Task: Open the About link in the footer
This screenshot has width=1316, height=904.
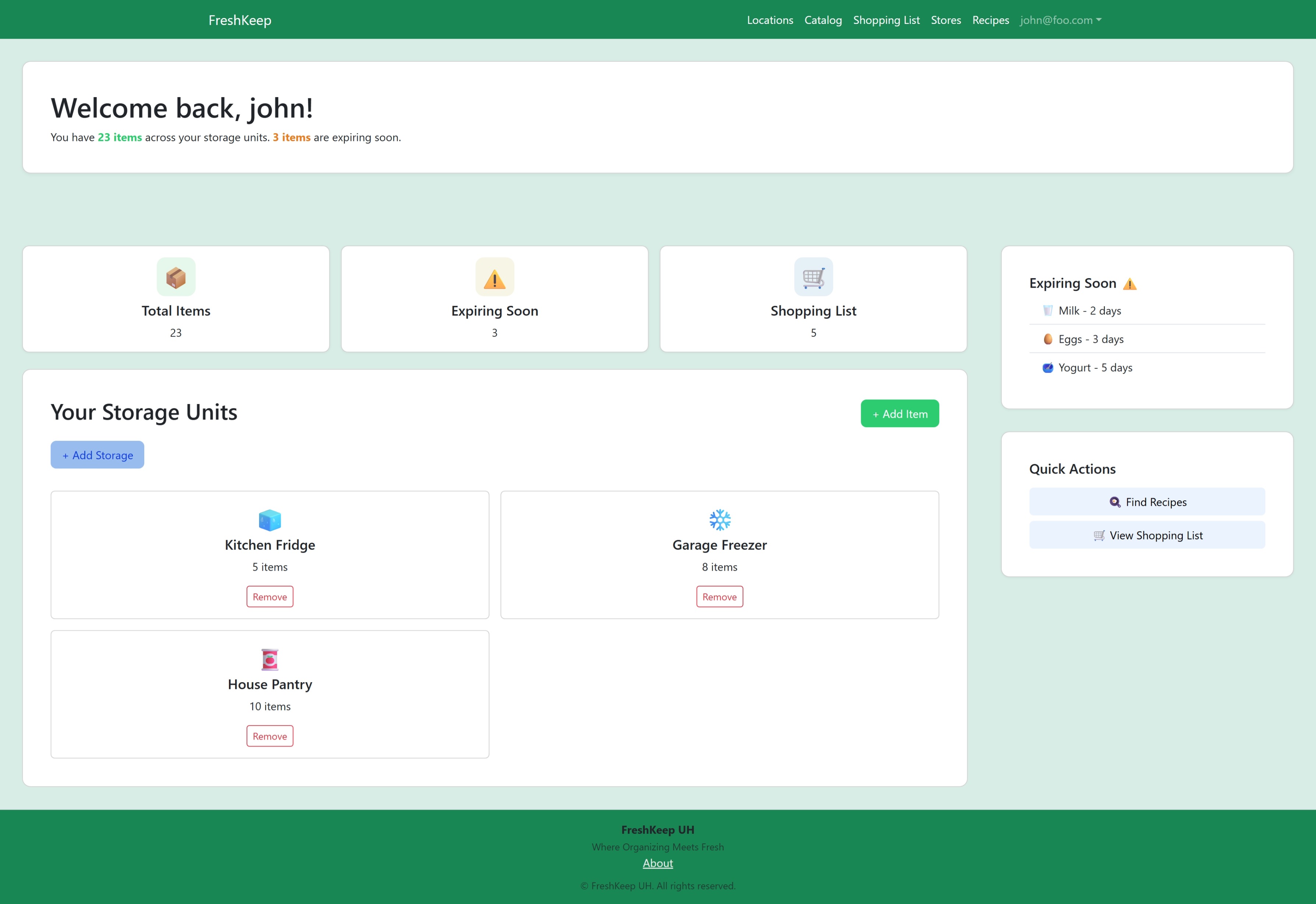Action: coord(657,863)
